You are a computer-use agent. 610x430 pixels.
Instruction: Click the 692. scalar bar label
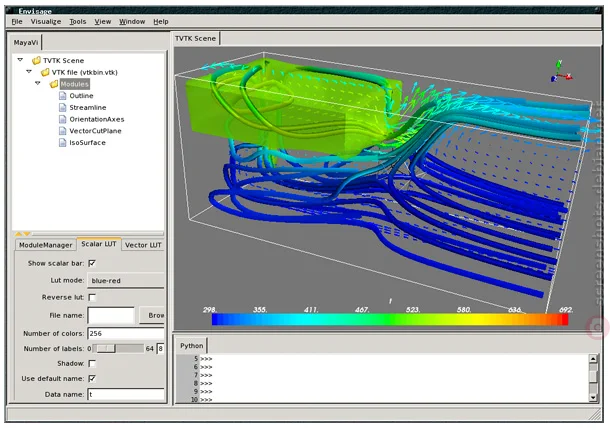pos(566,310)
